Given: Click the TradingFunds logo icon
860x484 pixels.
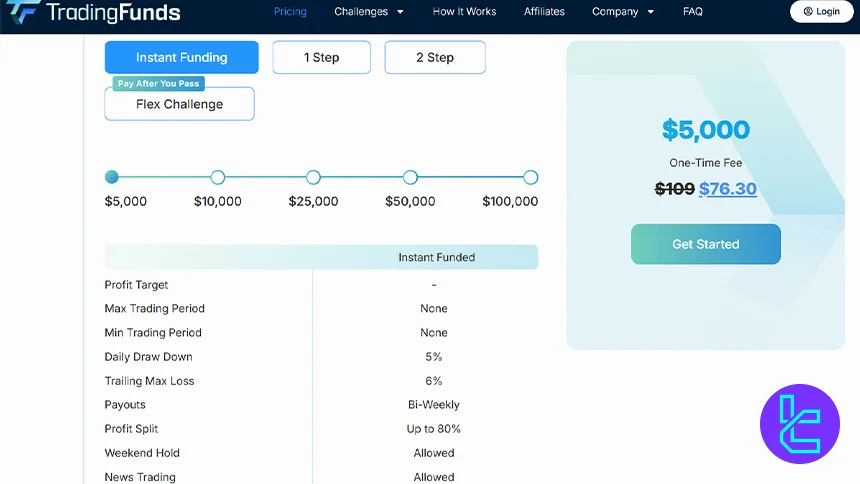Looking at the screenshot, I should (23, 12).
